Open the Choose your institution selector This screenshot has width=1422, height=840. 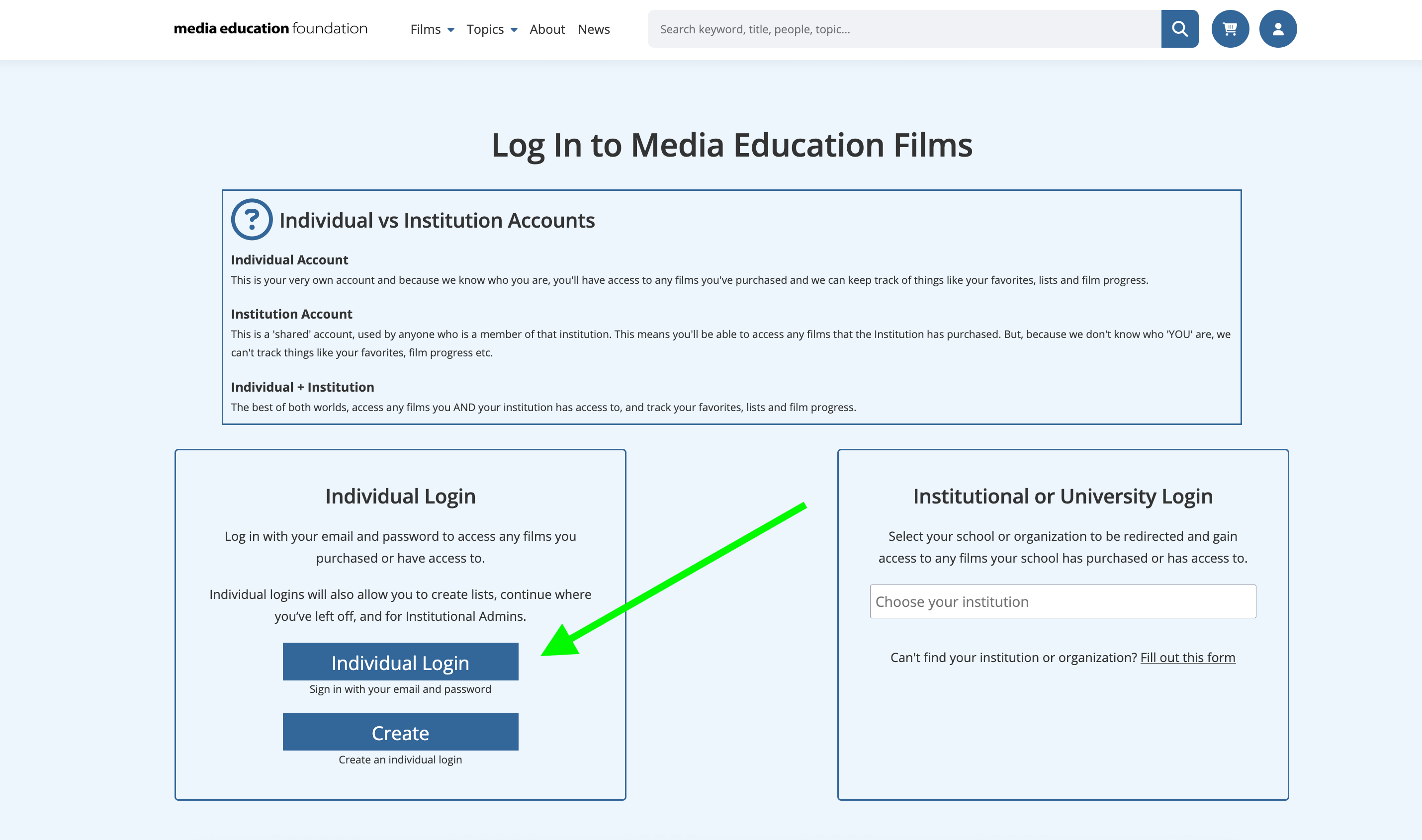pyautogui.click(x=1063, y=601)
